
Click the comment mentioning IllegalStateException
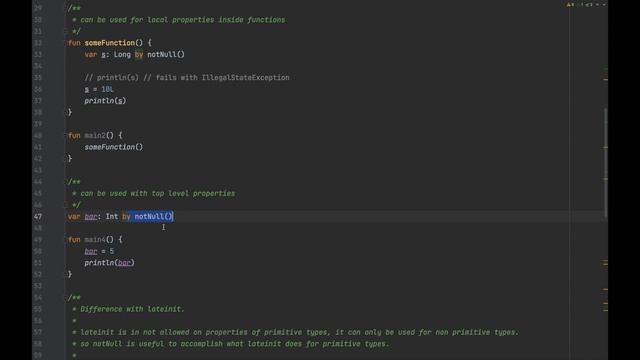pos(187,78)
